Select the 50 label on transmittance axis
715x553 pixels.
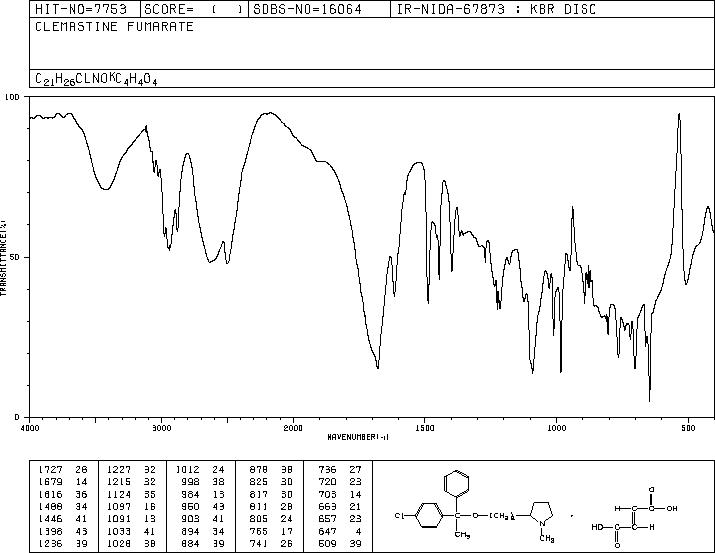coord(15,257)
